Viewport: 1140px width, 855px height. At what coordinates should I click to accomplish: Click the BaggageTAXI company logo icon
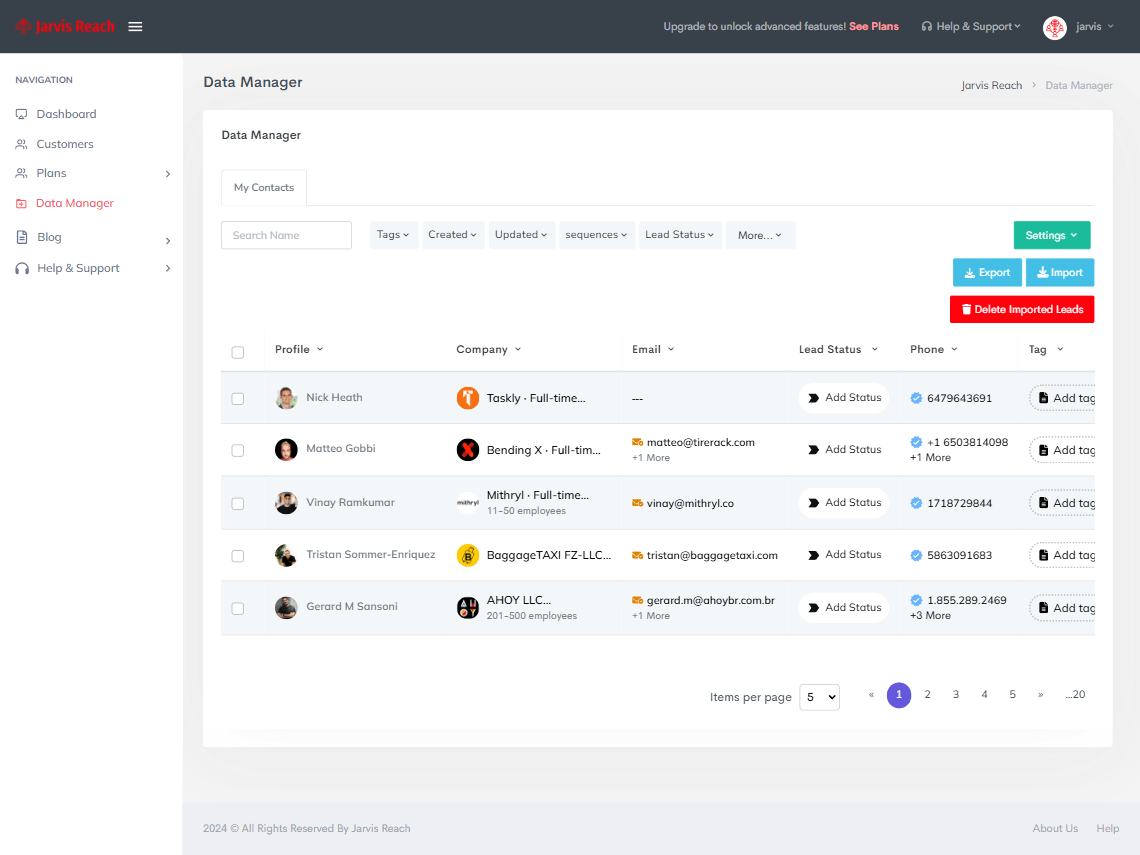468,555
